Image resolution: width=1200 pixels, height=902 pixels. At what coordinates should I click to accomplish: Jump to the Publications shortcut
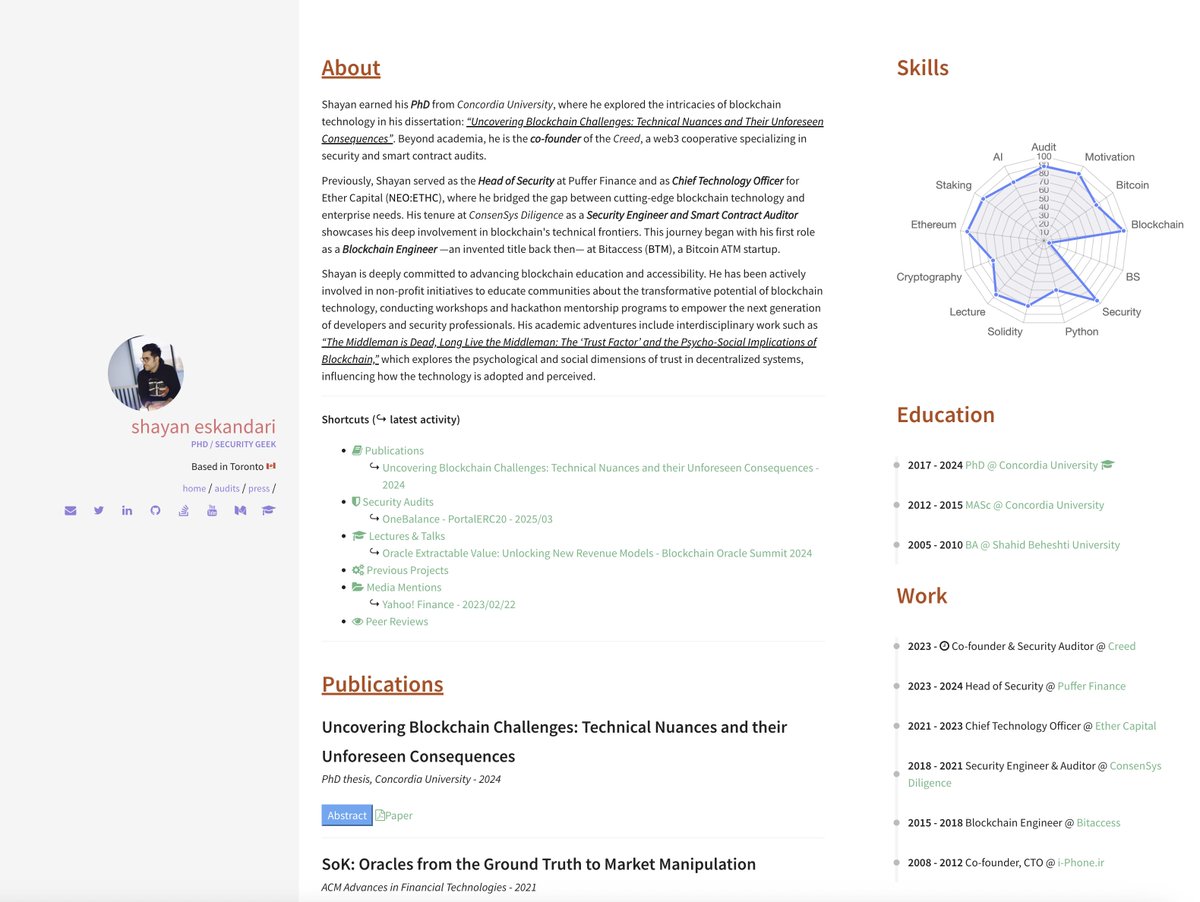pyautogui.click(x=394, y=451)
